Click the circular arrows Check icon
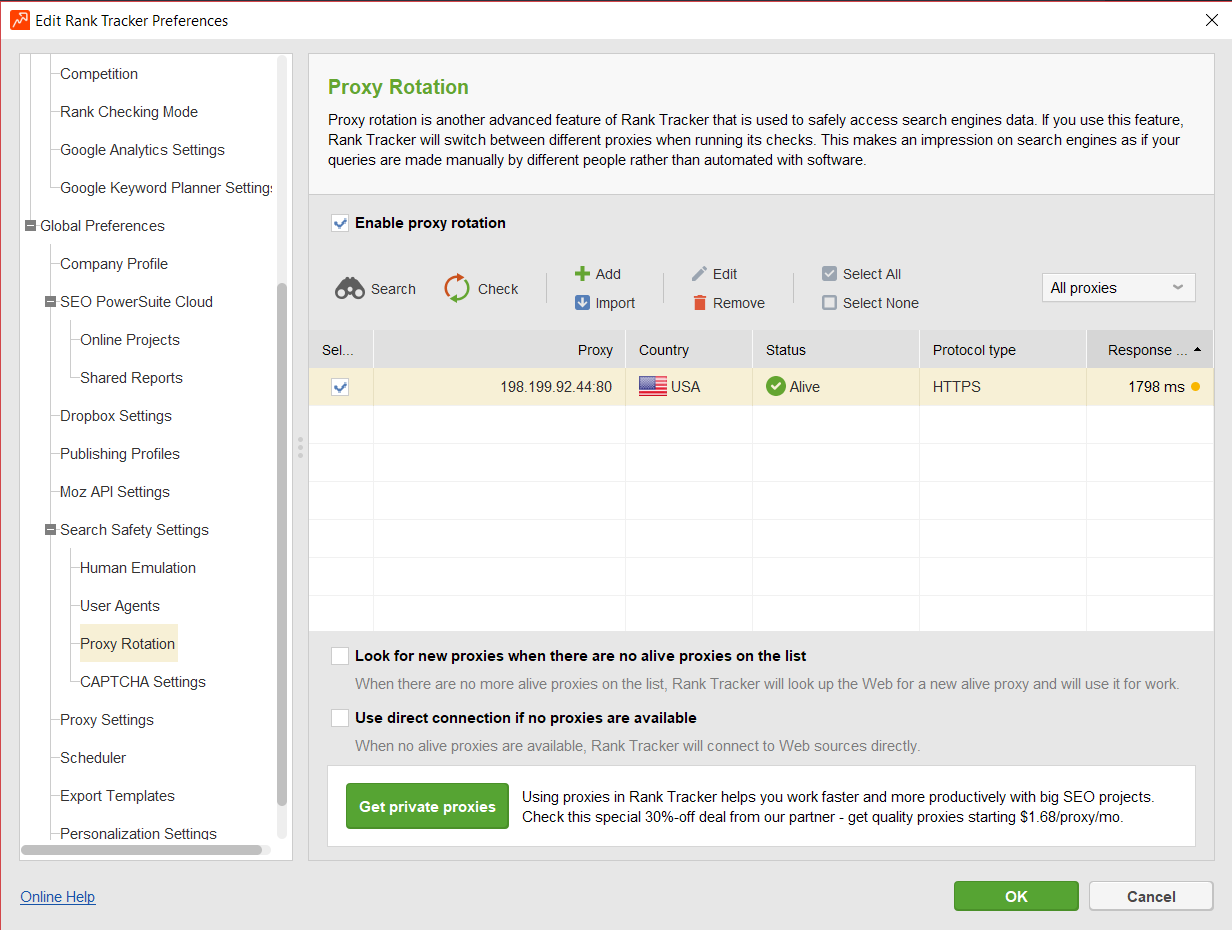The height and width of the screenshot is (930, 1232). pyautogui.click(x=457, y=288)
